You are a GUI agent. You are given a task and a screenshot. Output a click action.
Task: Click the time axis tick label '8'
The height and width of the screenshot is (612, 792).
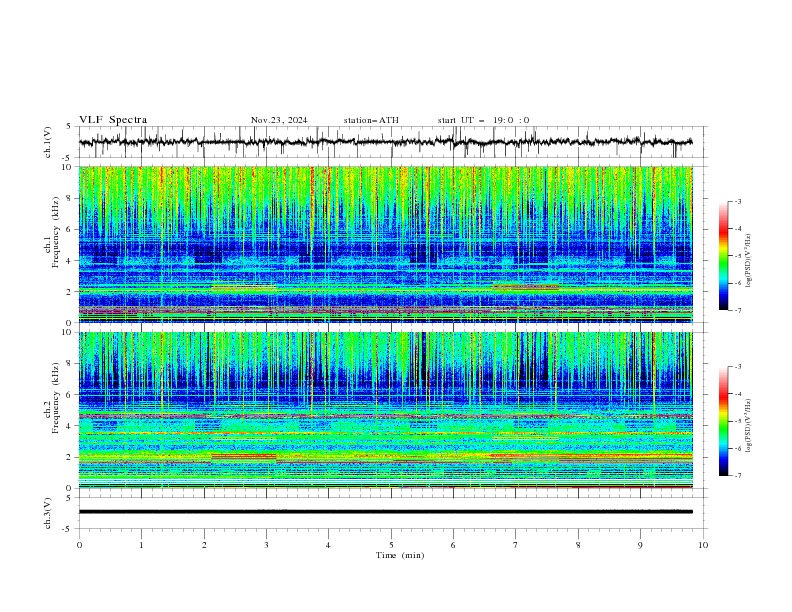(578, 545)
